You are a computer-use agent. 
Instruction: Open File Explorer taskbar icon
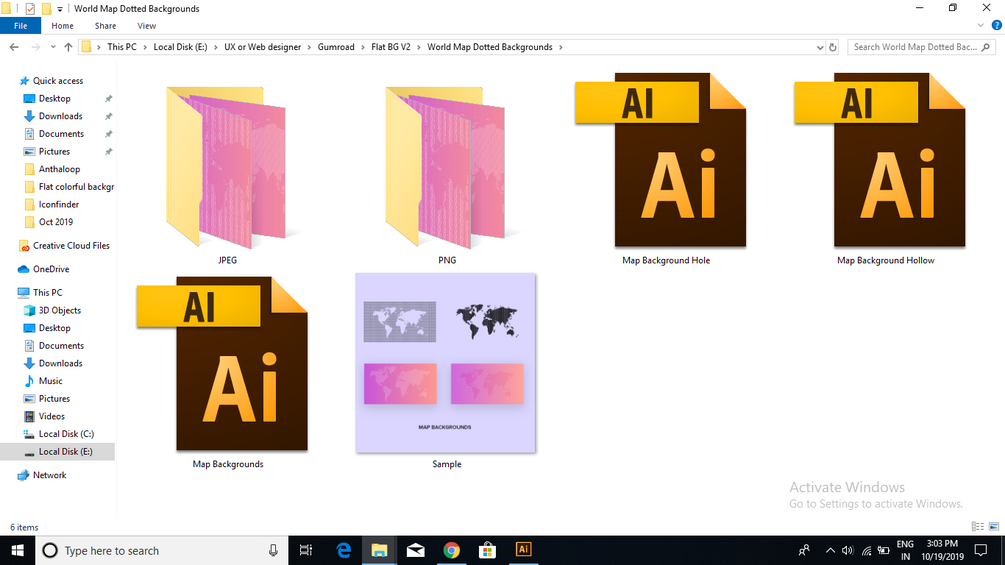(379, 550)
